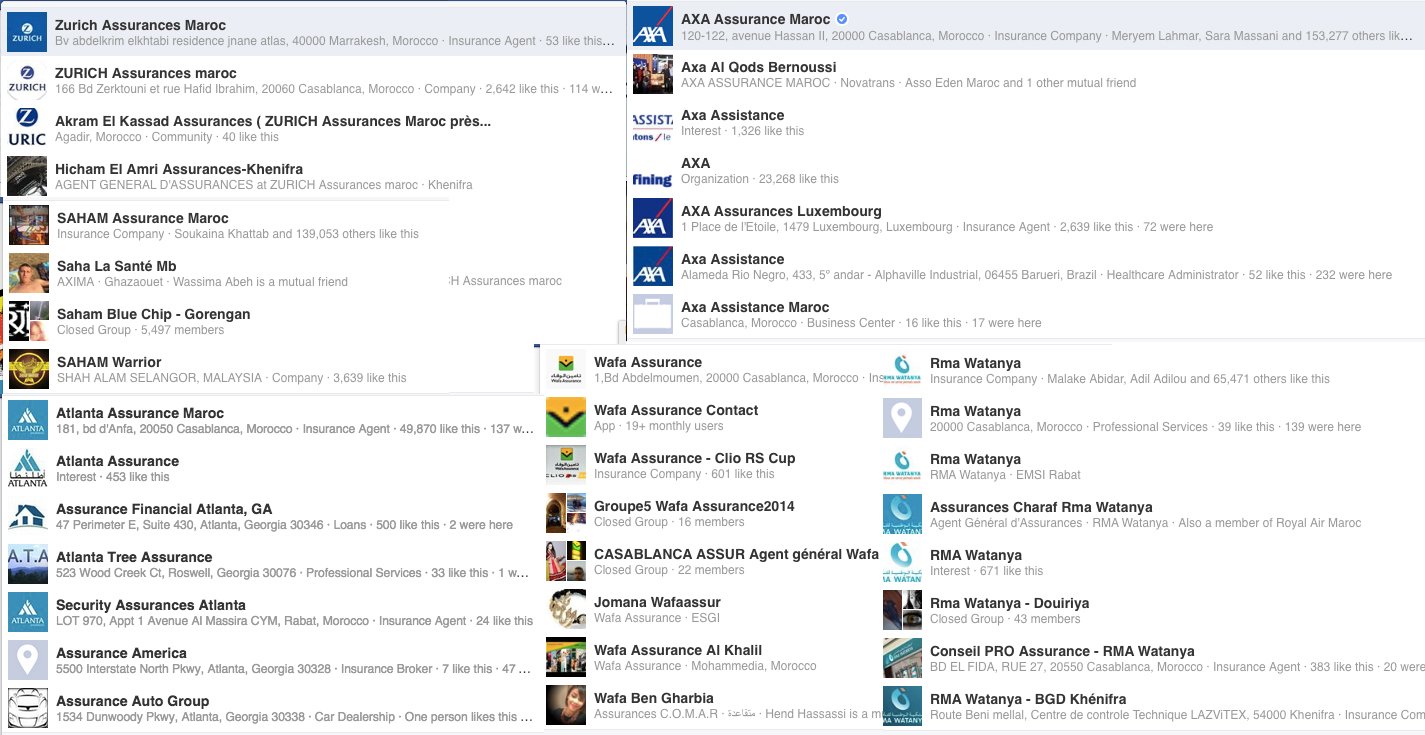
Task: Open CASABLANCA ASSUR Agent général Wafa group
Action: 712,561
